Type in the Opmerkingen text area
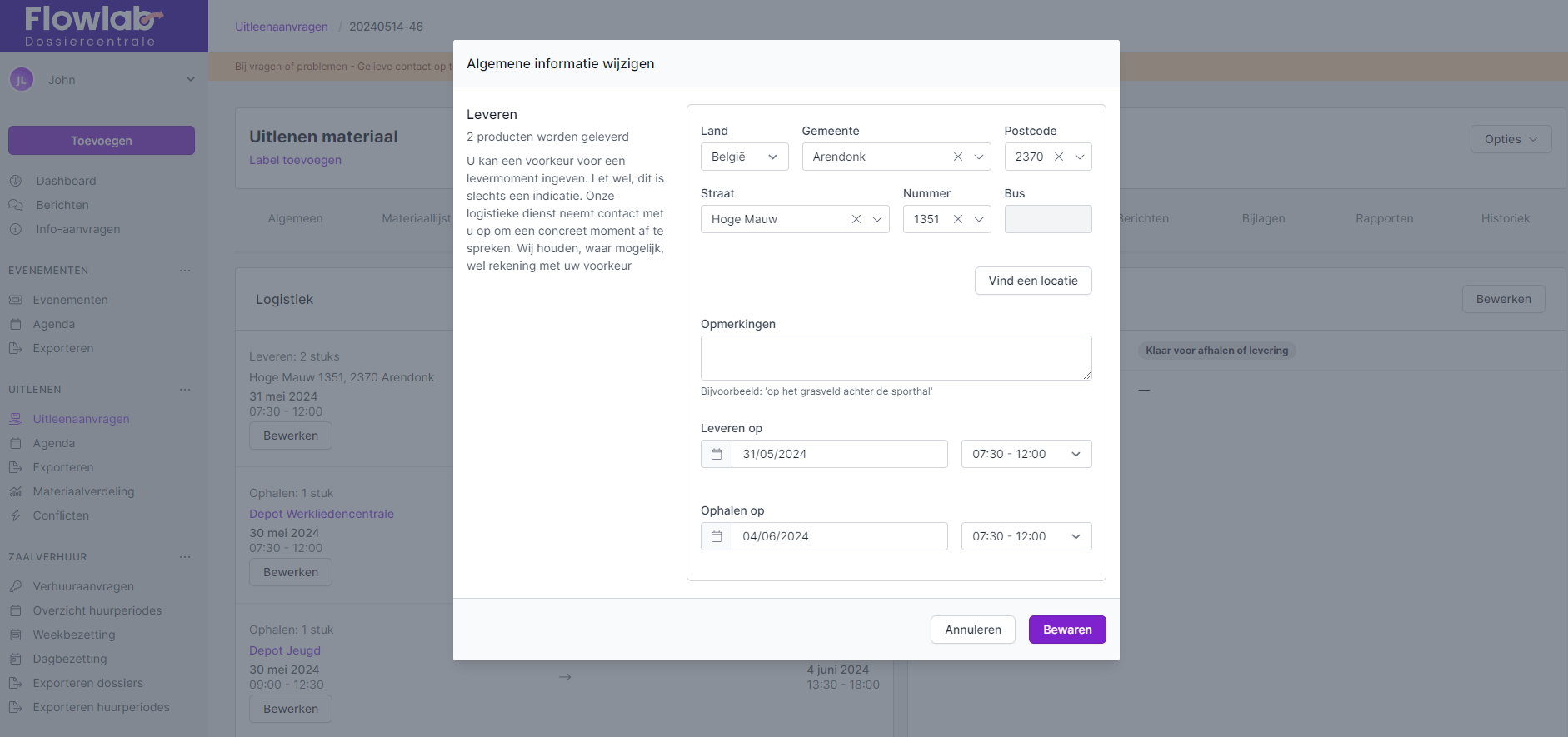The height and width of the screenshot is (737, 1568). [896, 358]
